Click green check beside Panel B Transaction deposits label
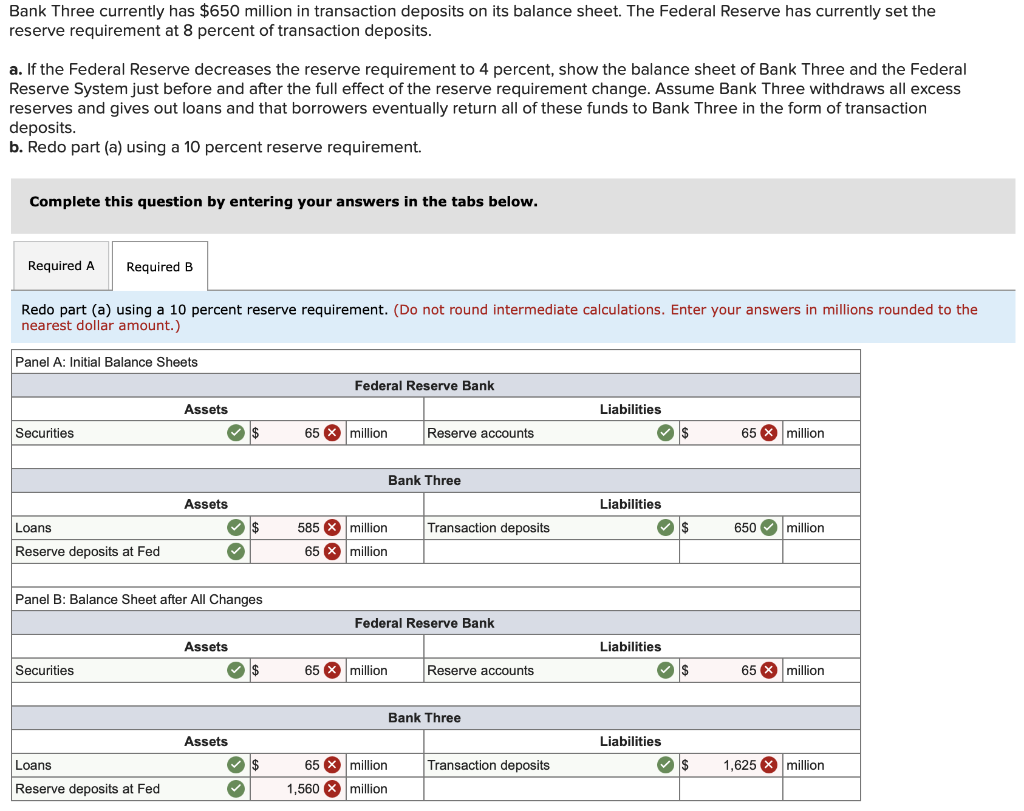Image resolution: width=1024 pixels, height=811 pixels. coord(665,765)
